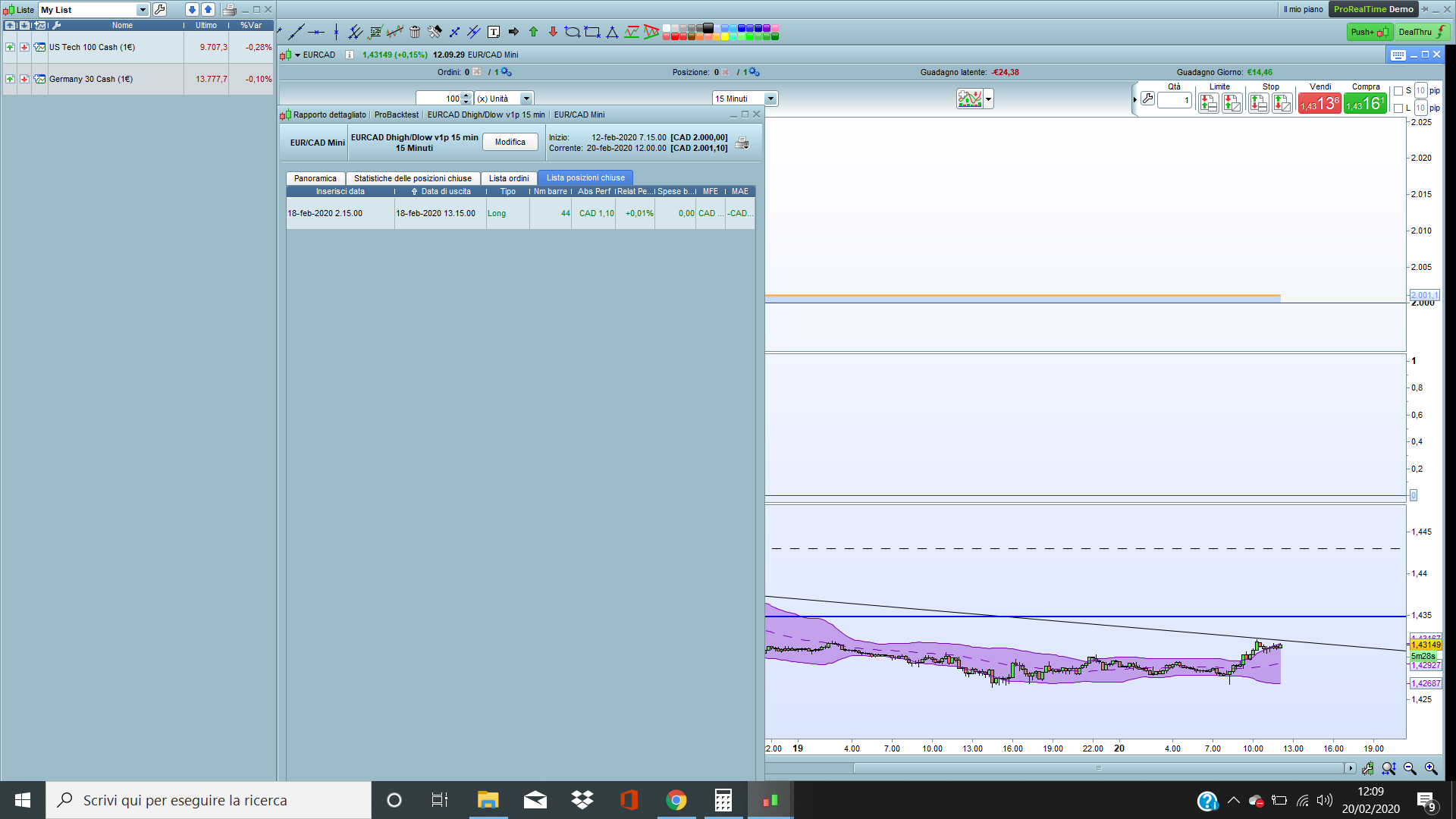Switch to Lista ordini tab
The height and width of the screenshot is (819, 1456).
509,178
